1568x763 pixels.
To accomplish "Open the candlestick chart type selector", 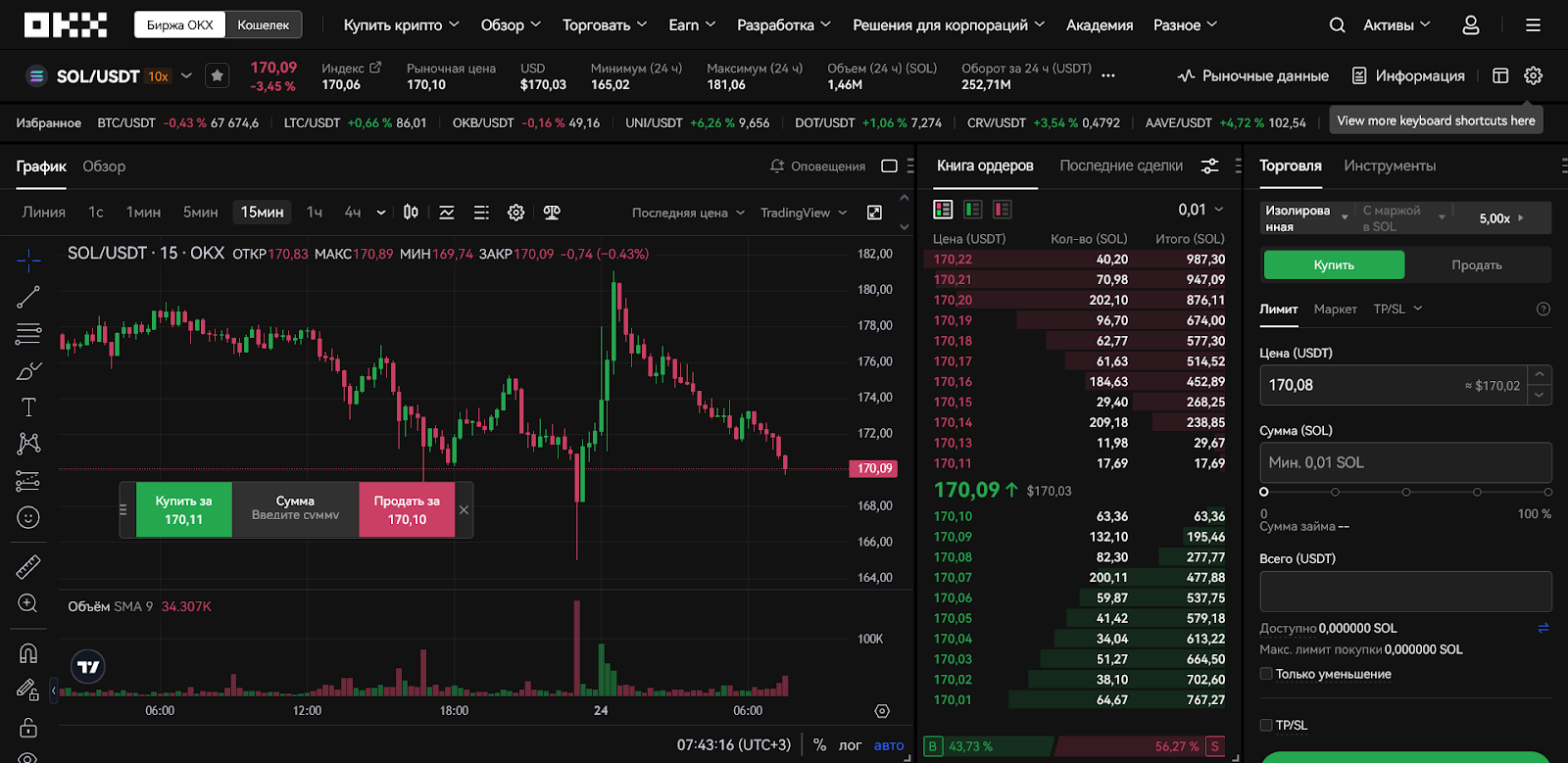I will pos(411,213).
